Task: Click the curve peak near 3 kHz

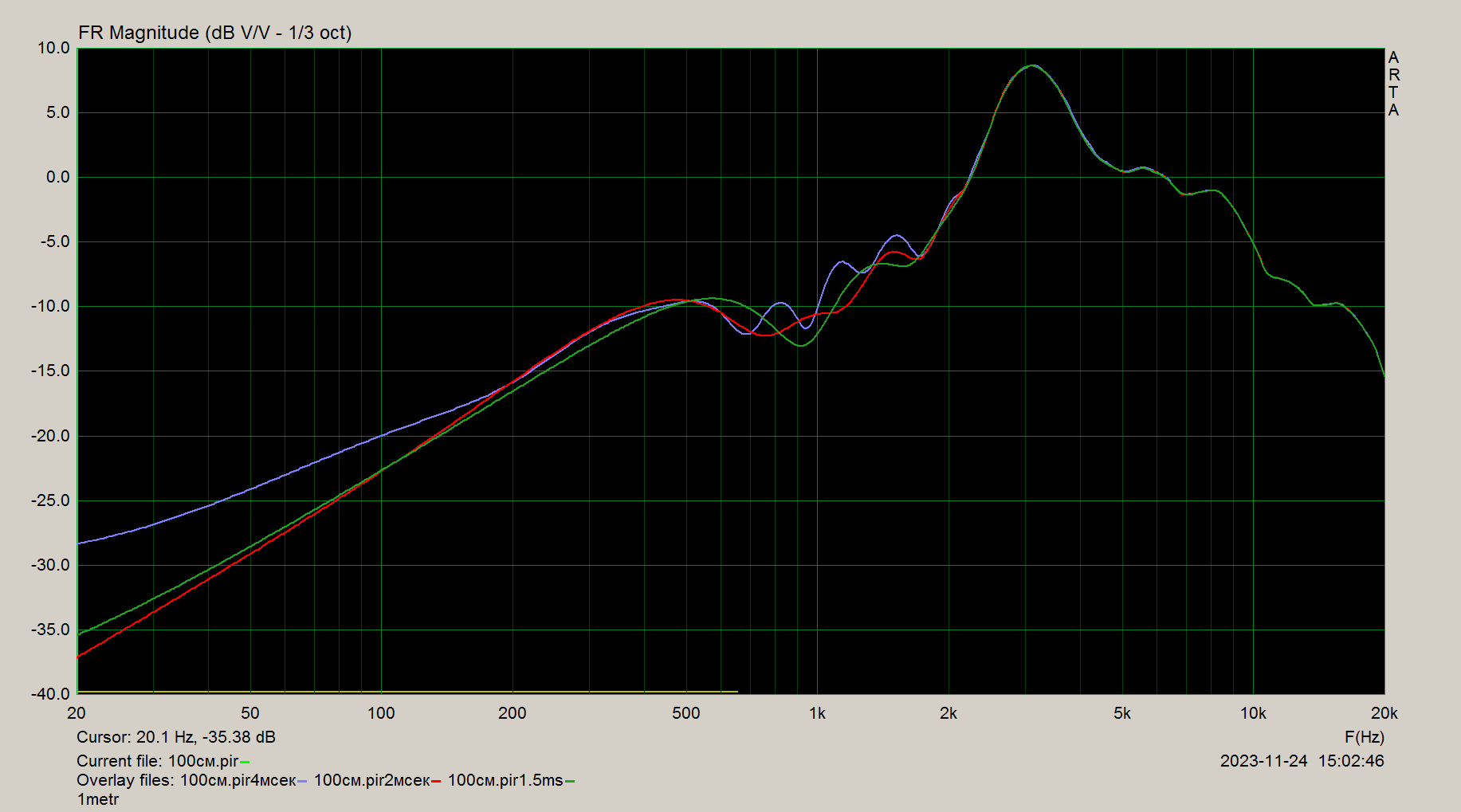Action: (1033, 65)
